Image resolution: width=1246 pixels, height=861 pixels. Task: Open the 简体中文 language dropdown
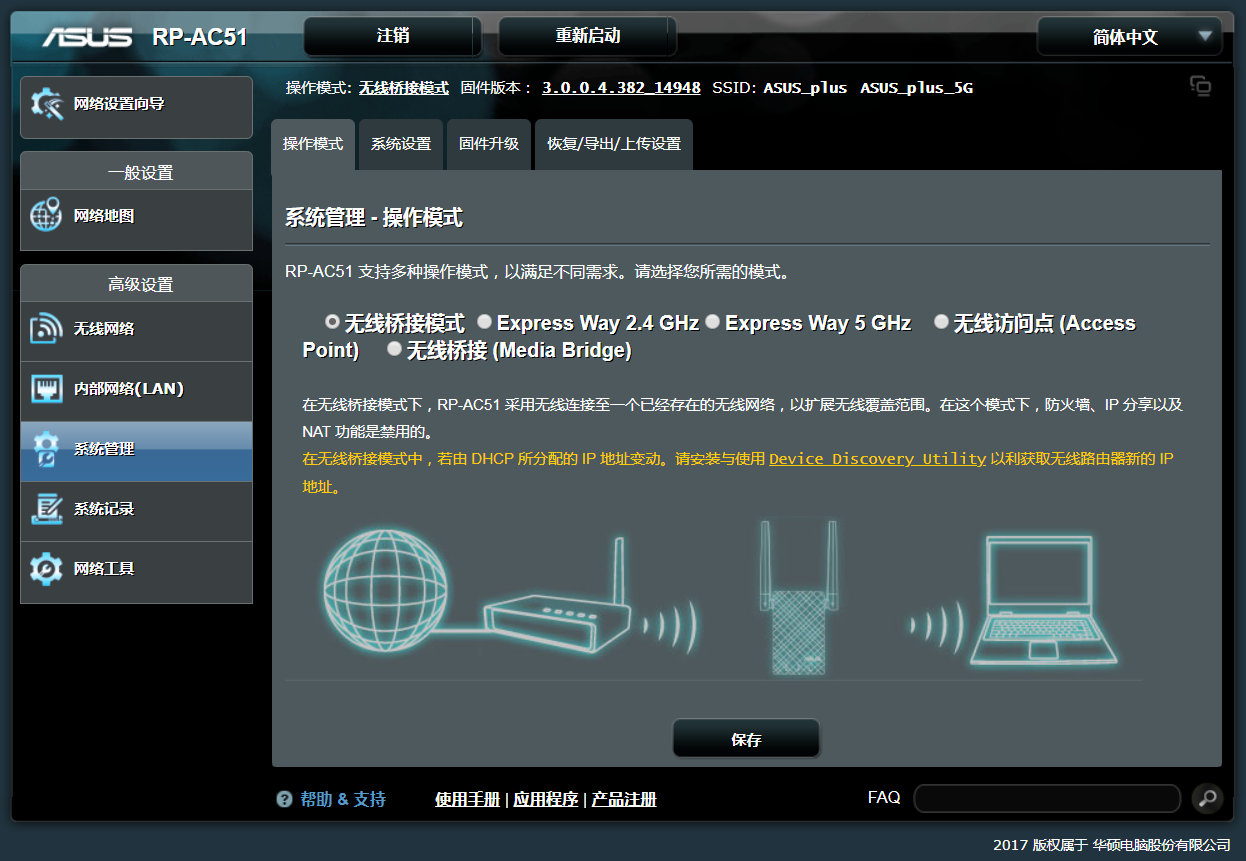[x=1129, y=37]
